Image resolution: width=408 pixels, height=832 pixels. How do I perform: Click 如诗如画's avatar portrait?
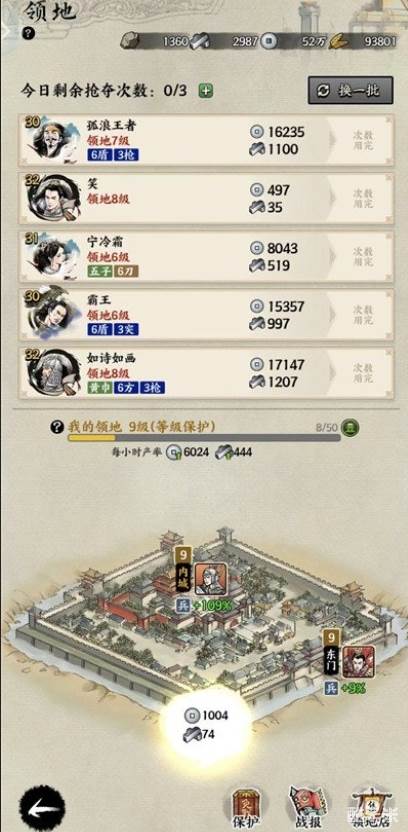click(x=51, y=373)
